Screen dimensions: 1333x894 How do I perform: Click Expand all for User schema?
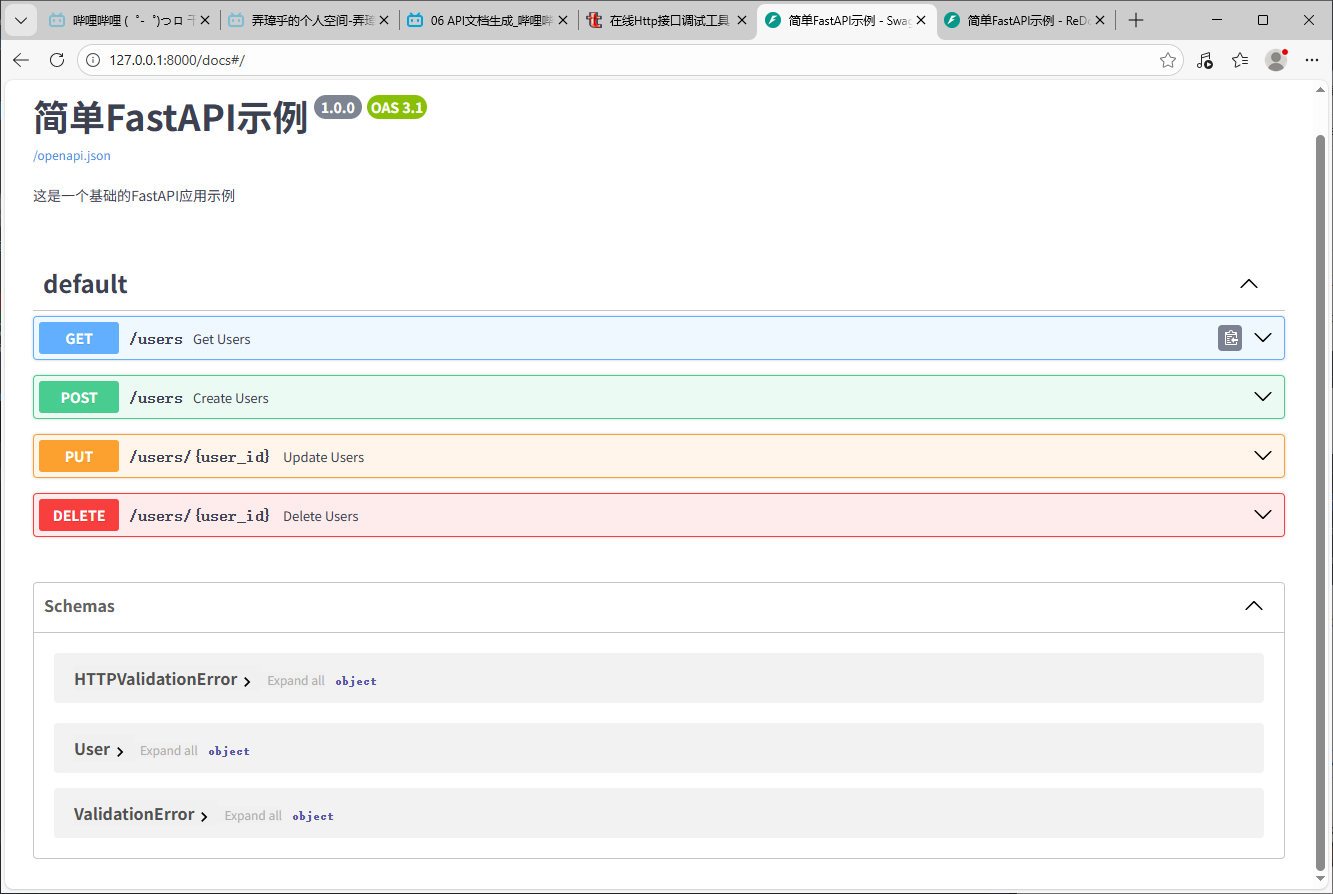click(169, 751)
